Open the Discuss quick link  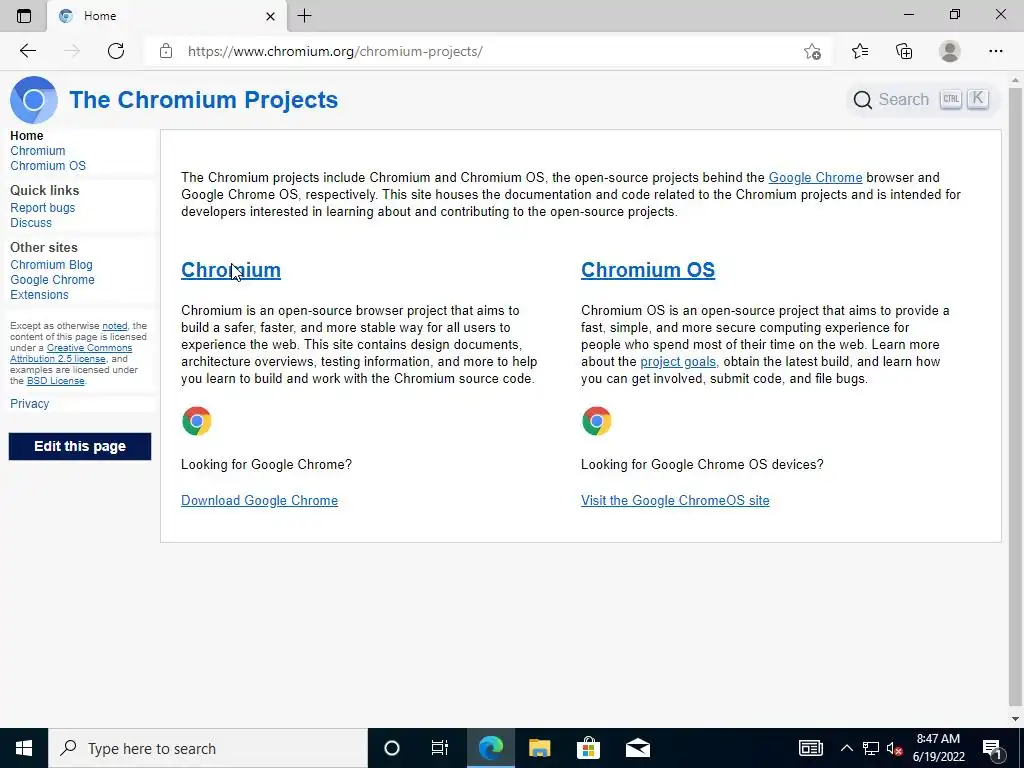pos(31,223)
